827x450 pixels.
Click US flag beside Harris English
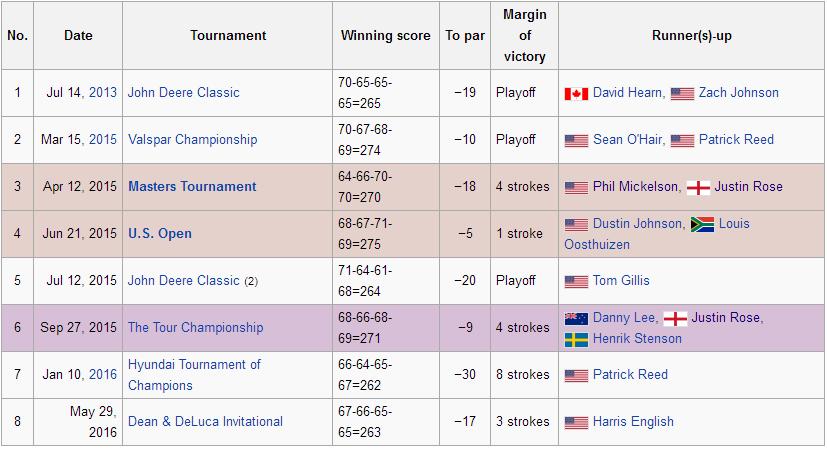pos(576,422)
